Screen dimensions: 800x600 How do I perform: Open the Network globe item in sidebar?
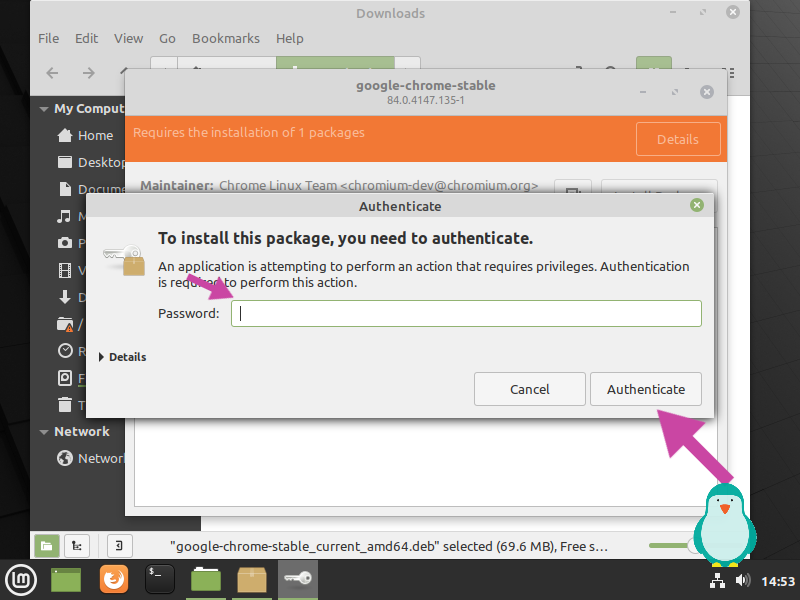point(90,458)
